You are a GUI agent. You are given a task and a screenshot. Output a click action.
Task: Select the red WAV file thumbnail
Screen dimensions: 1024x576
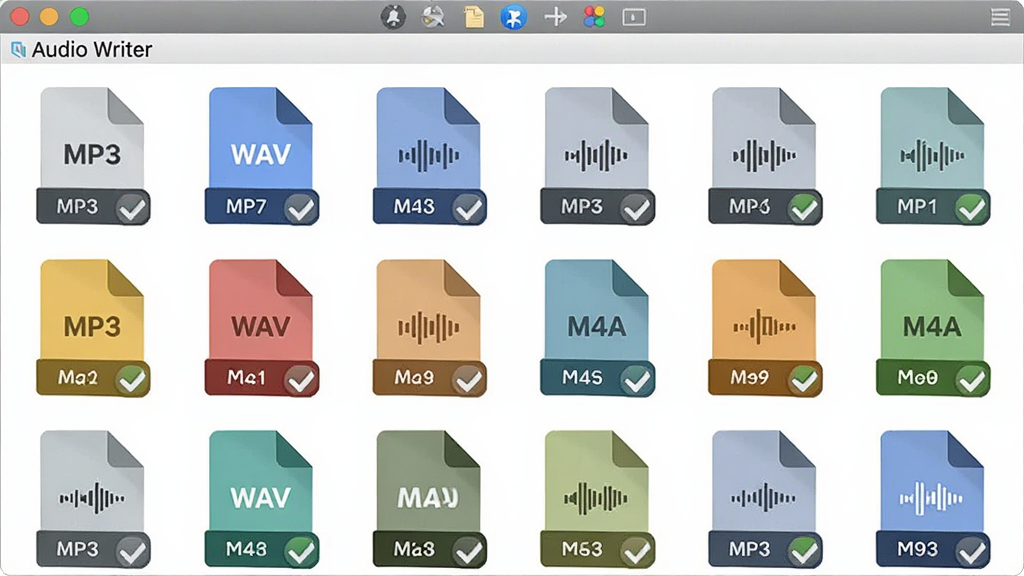[x=261, y=310]
